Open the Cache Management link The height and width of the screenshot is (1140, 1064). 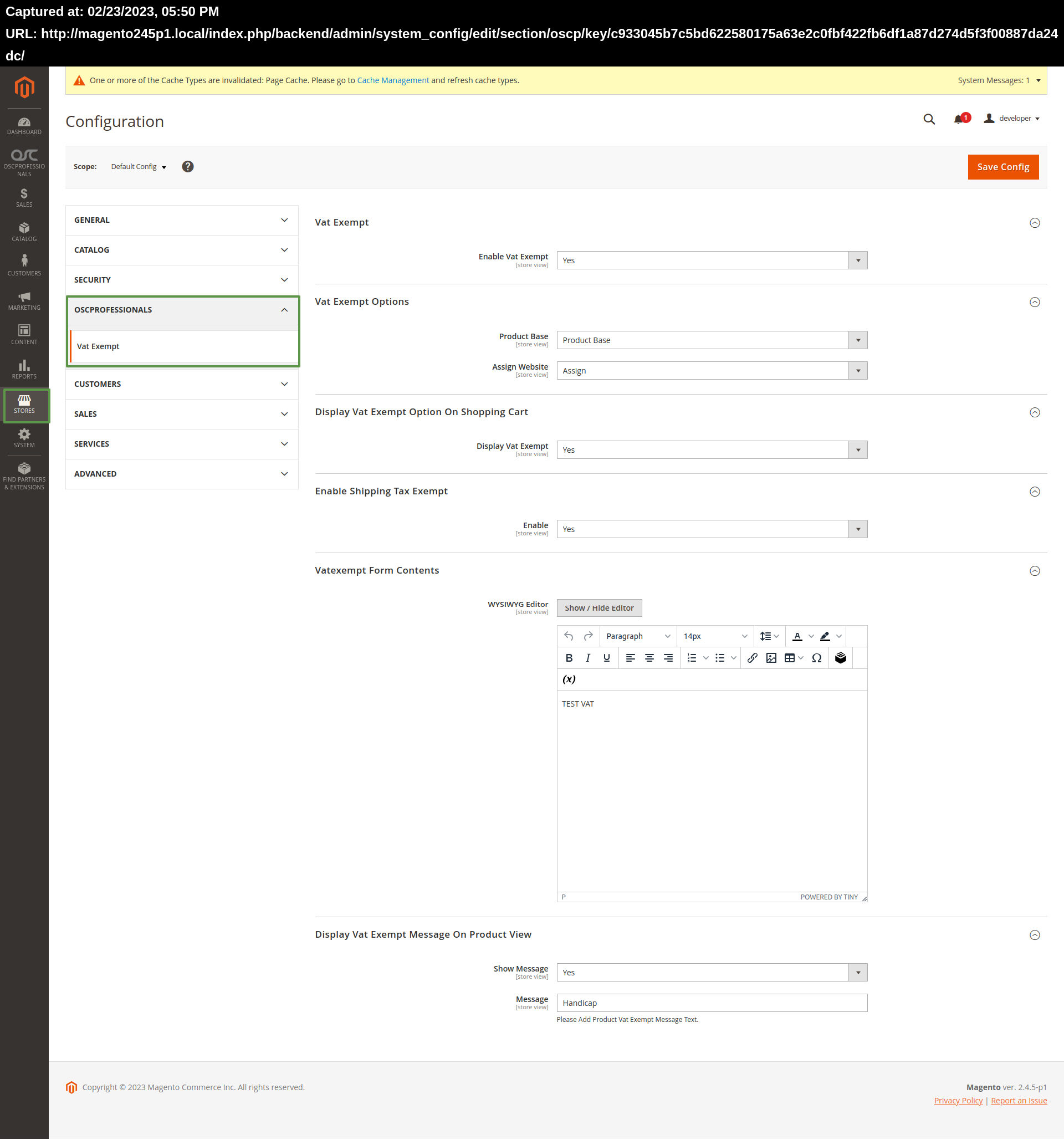(393, 80)
